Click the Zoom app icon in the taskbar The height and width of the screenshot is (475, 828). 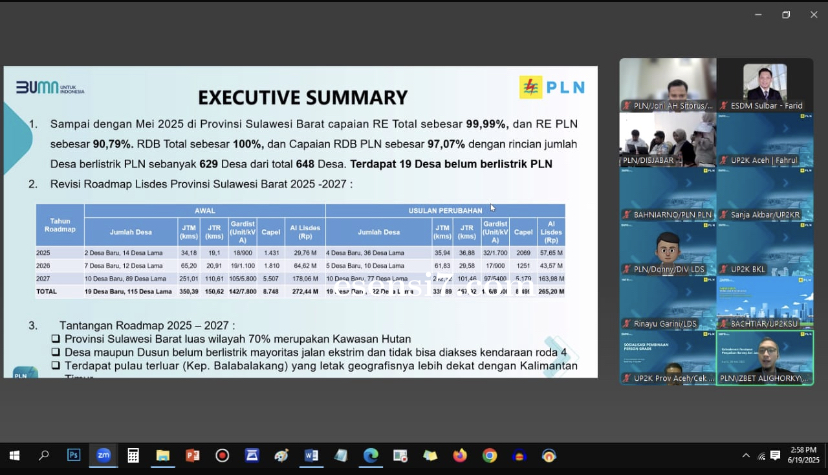[103, 455]
